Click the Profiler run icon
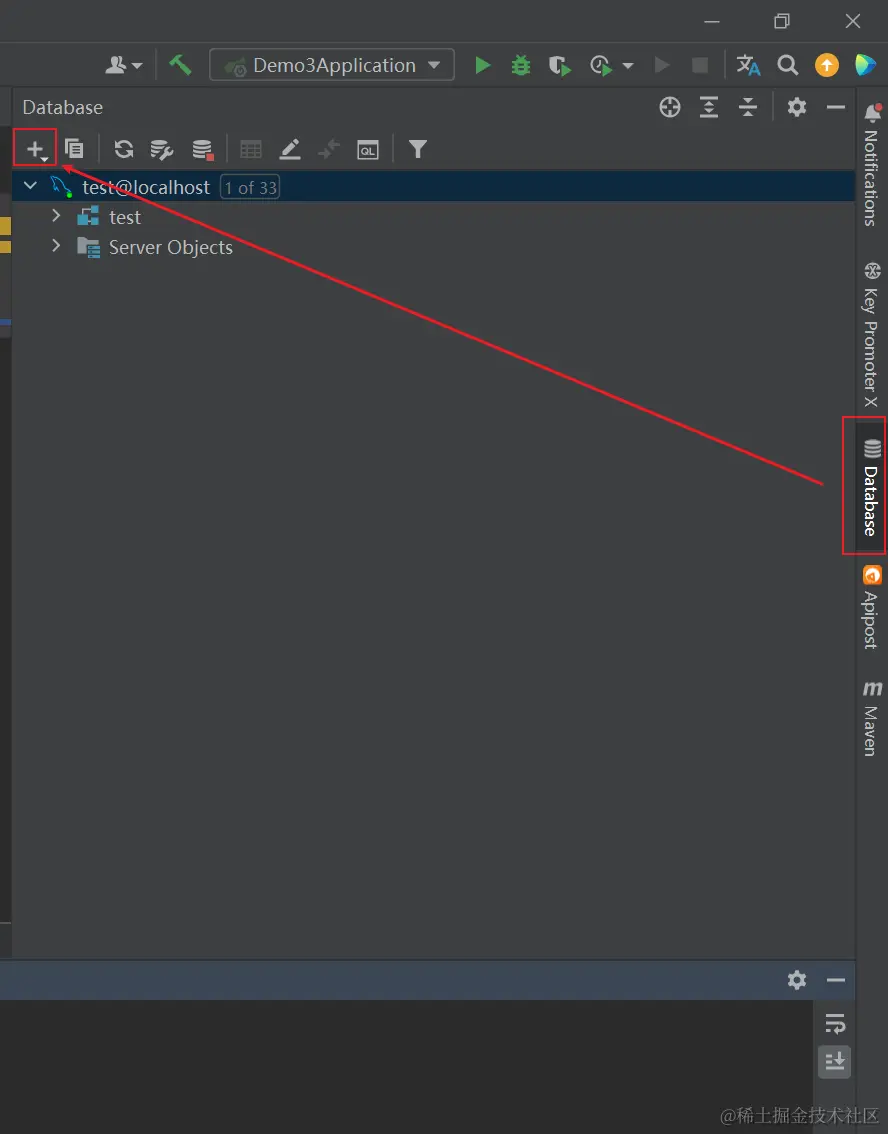This screenshot has height=1134, width=888. [601, 66]
